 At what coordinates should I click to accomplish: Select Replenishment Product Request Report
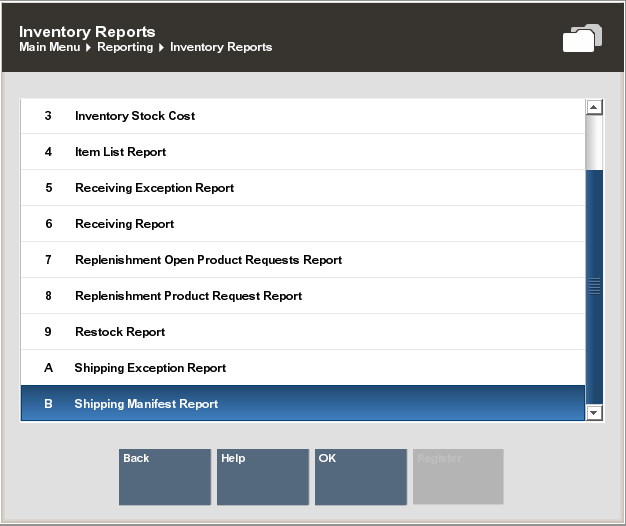pos(303,296)
